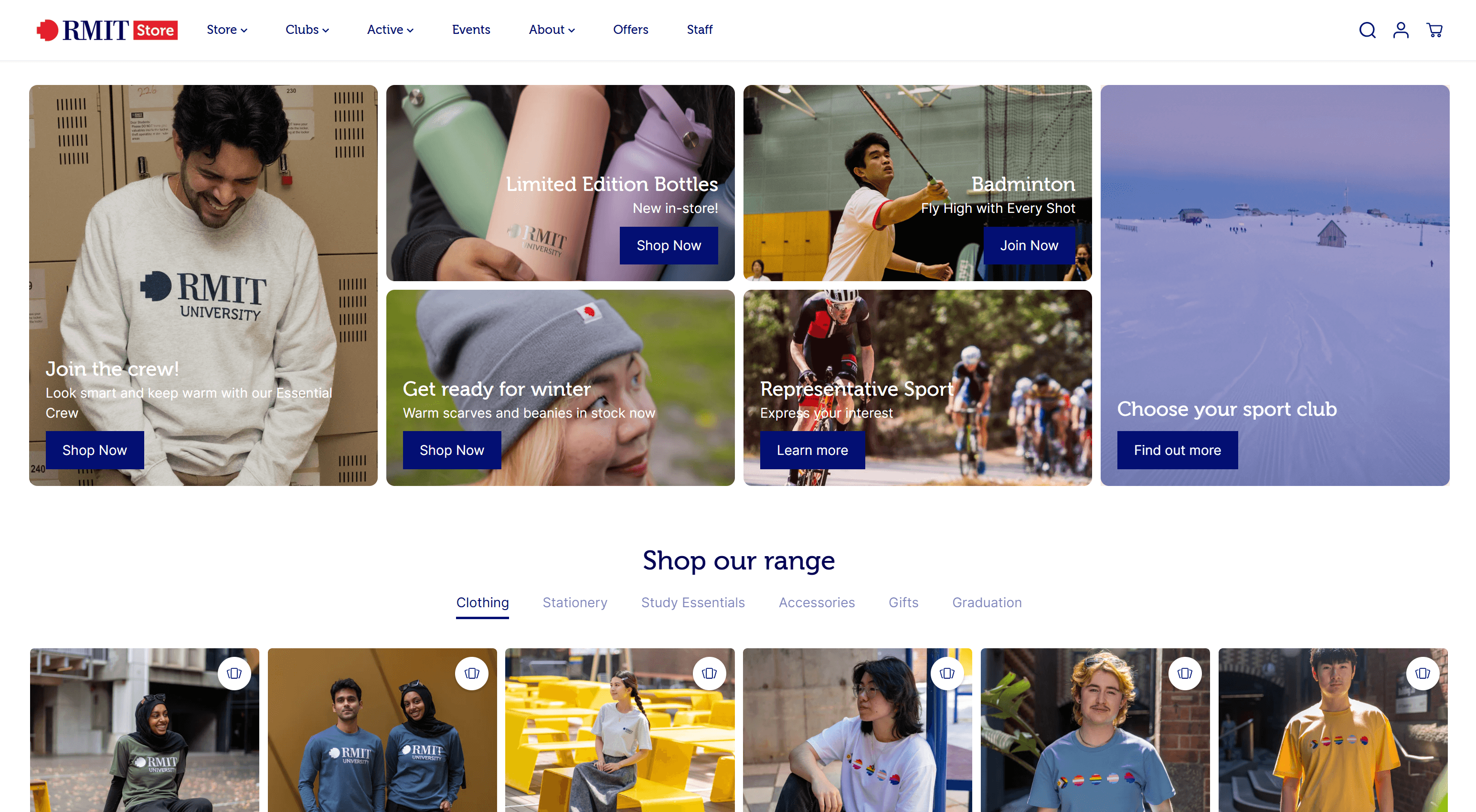Open the shopping cart icon

[x=1434, y=30]
